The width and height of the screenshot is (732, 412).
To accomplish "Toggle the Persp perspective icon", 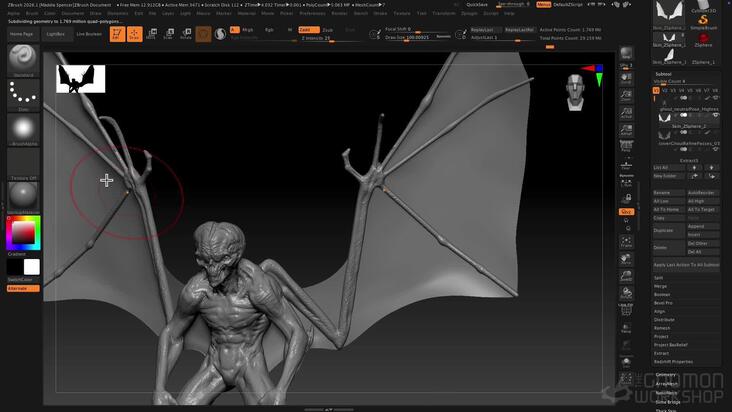I will tap(626, 147).
